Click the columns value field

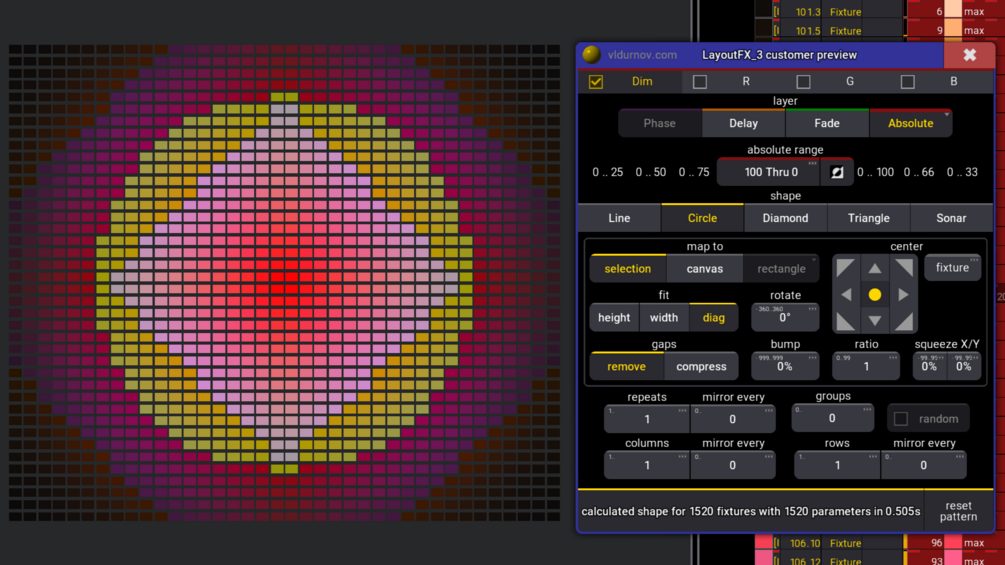pyautogui.click(x=647, y=465)
